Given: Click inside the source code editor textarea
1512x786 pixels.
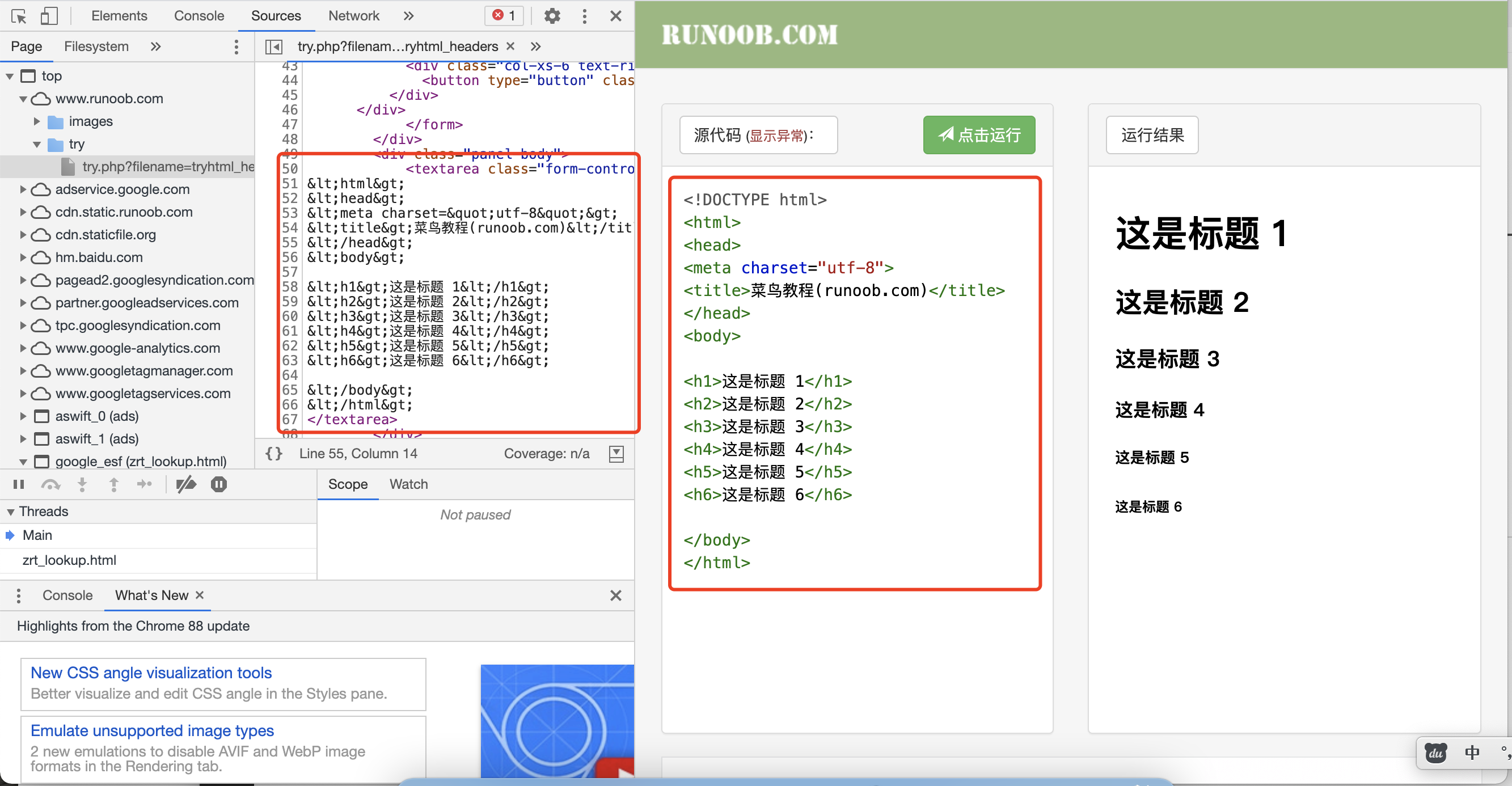Looking at the screenshot, I should [x=854, y=382].
